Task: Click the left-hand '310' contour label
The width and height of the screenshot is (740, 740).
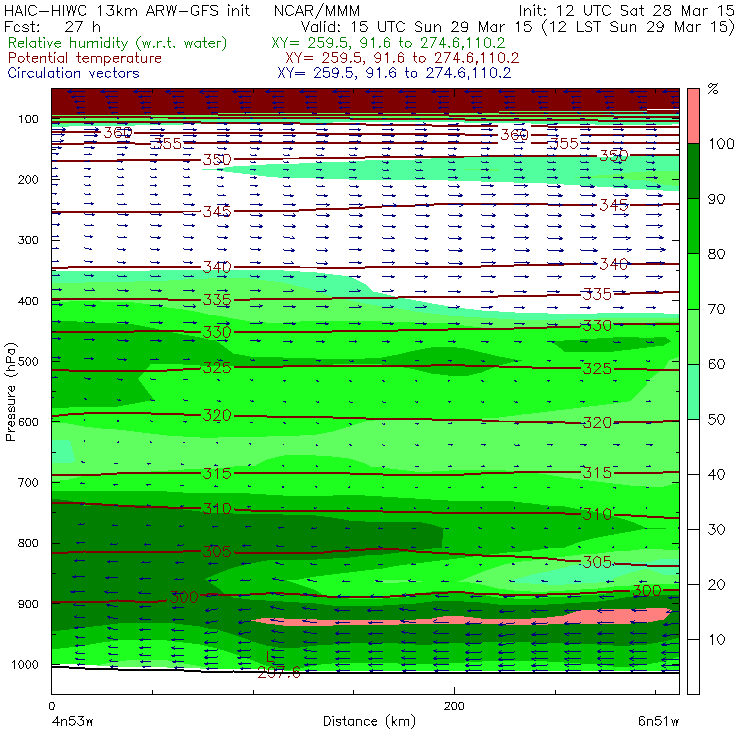Action: point(217,509)
